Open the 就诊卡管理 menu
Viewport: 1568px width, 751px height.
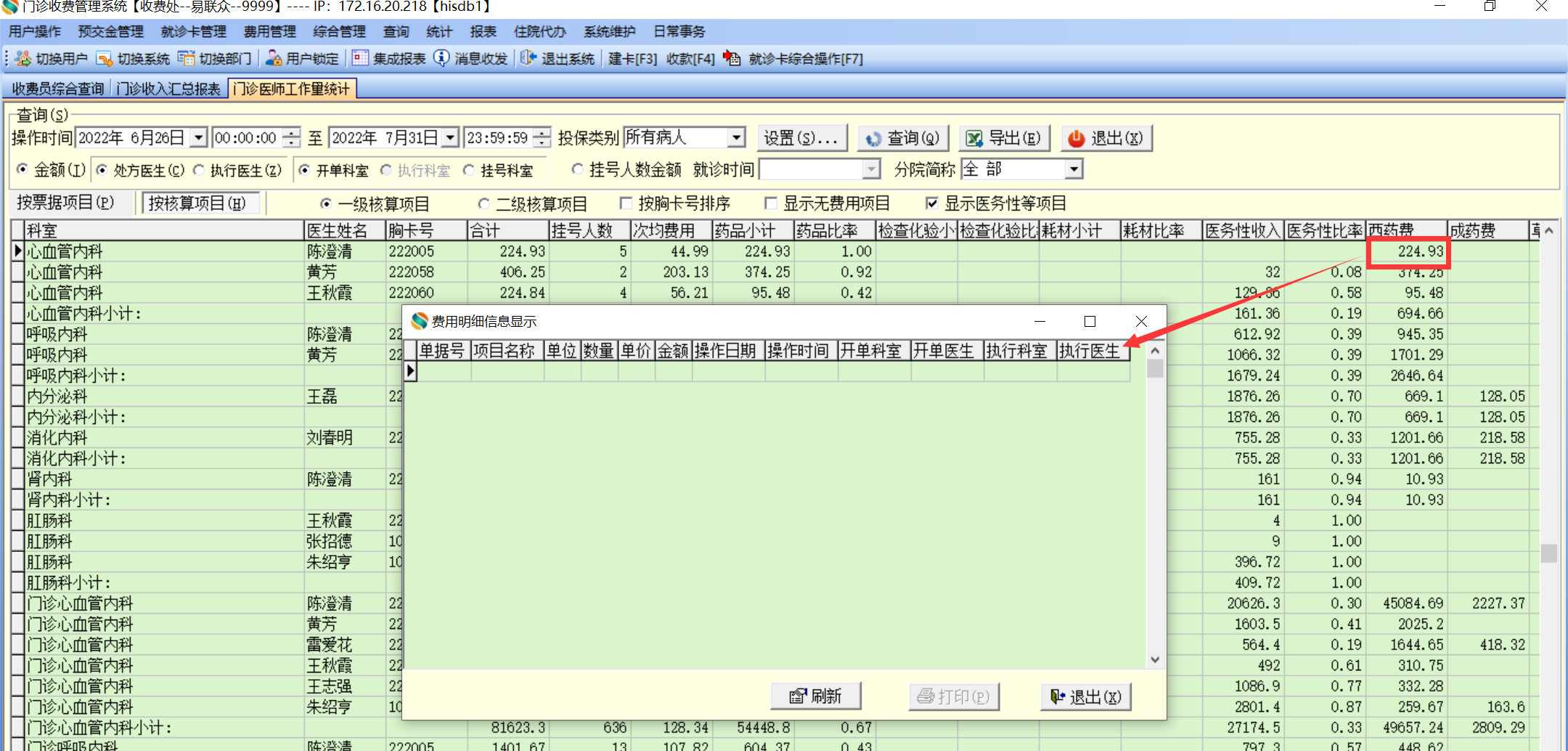(x=194, y=31)
